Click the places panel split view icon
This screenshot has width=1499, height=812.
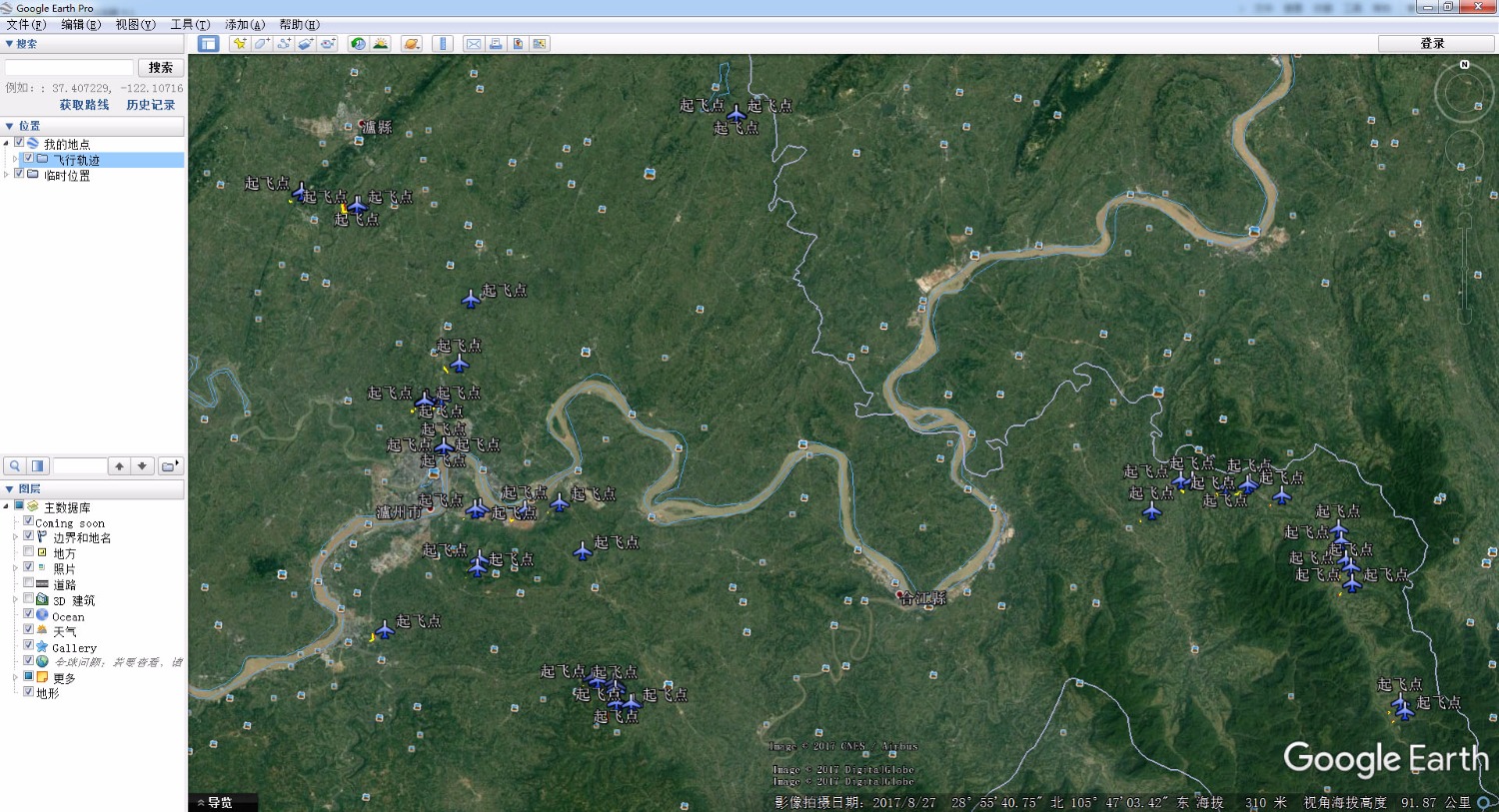pyautogui.click(x=38, y=466)
